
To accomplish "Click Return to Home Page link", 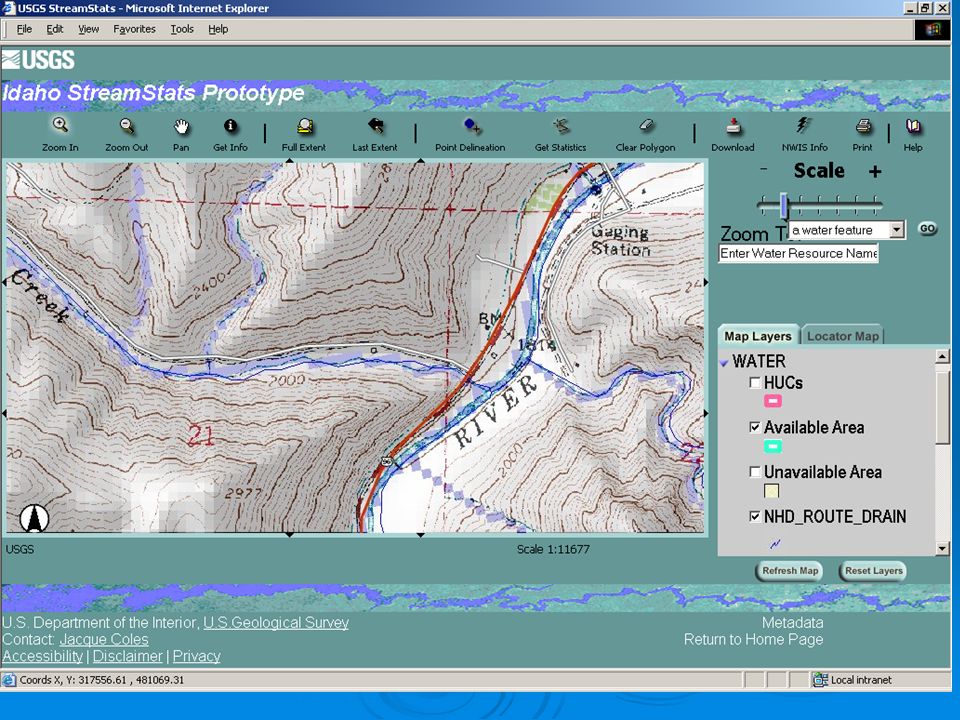I will [x=754, y=640].
